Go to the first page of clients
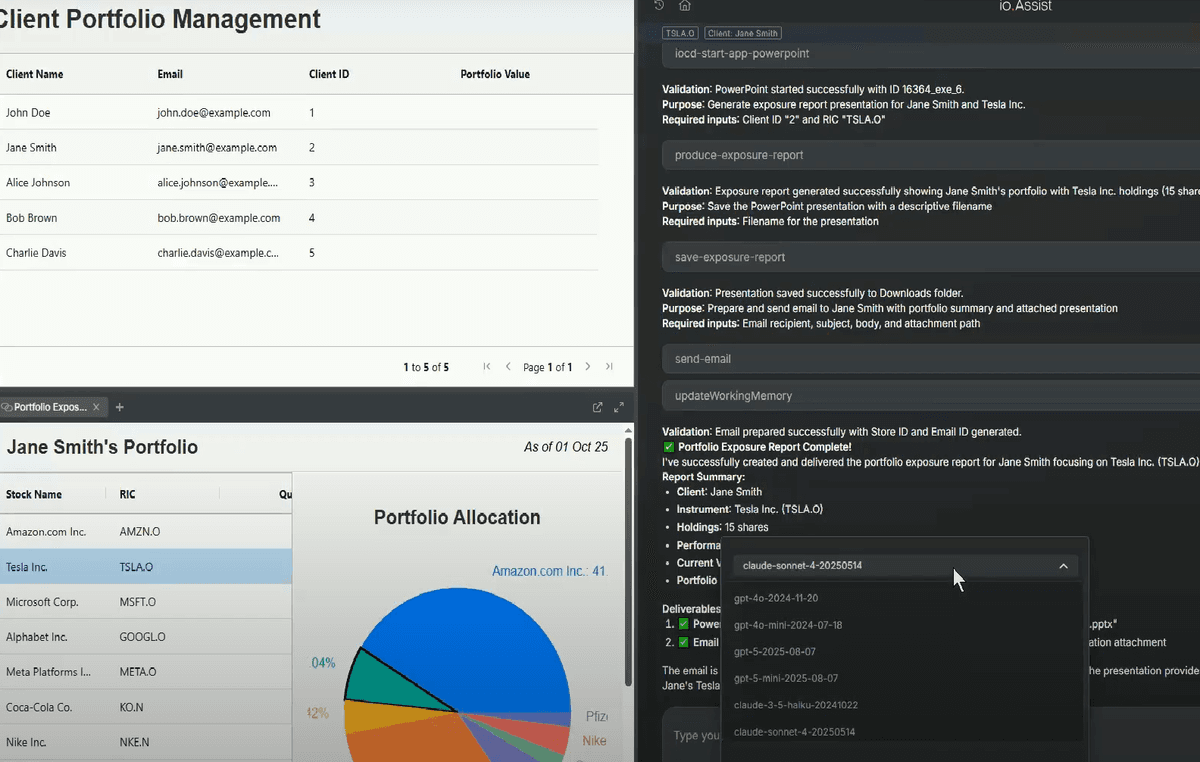Screen dimensions: 1200x762 pos(487,367)
